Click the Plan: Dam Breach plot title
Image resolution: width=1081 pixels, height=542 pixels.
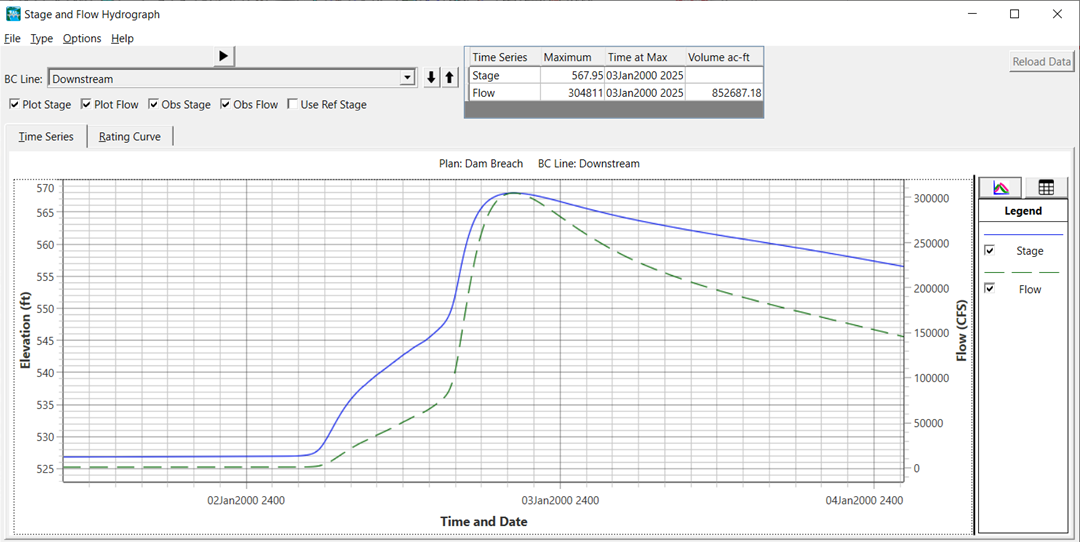coord(481,164)
